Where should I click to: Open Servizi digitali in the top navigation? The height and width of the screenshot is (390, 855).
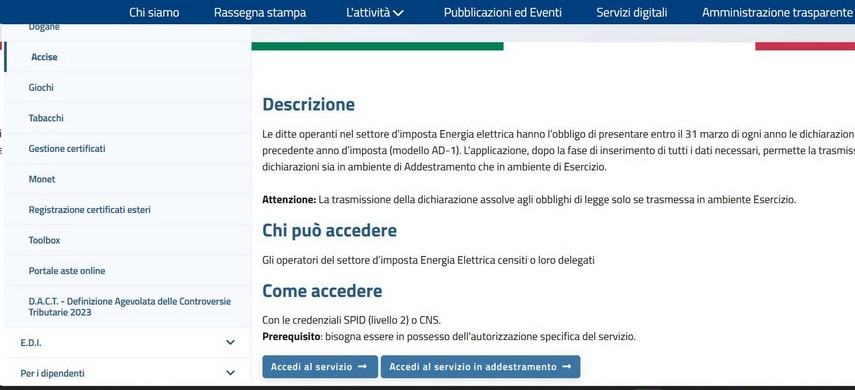coord(632,13)
